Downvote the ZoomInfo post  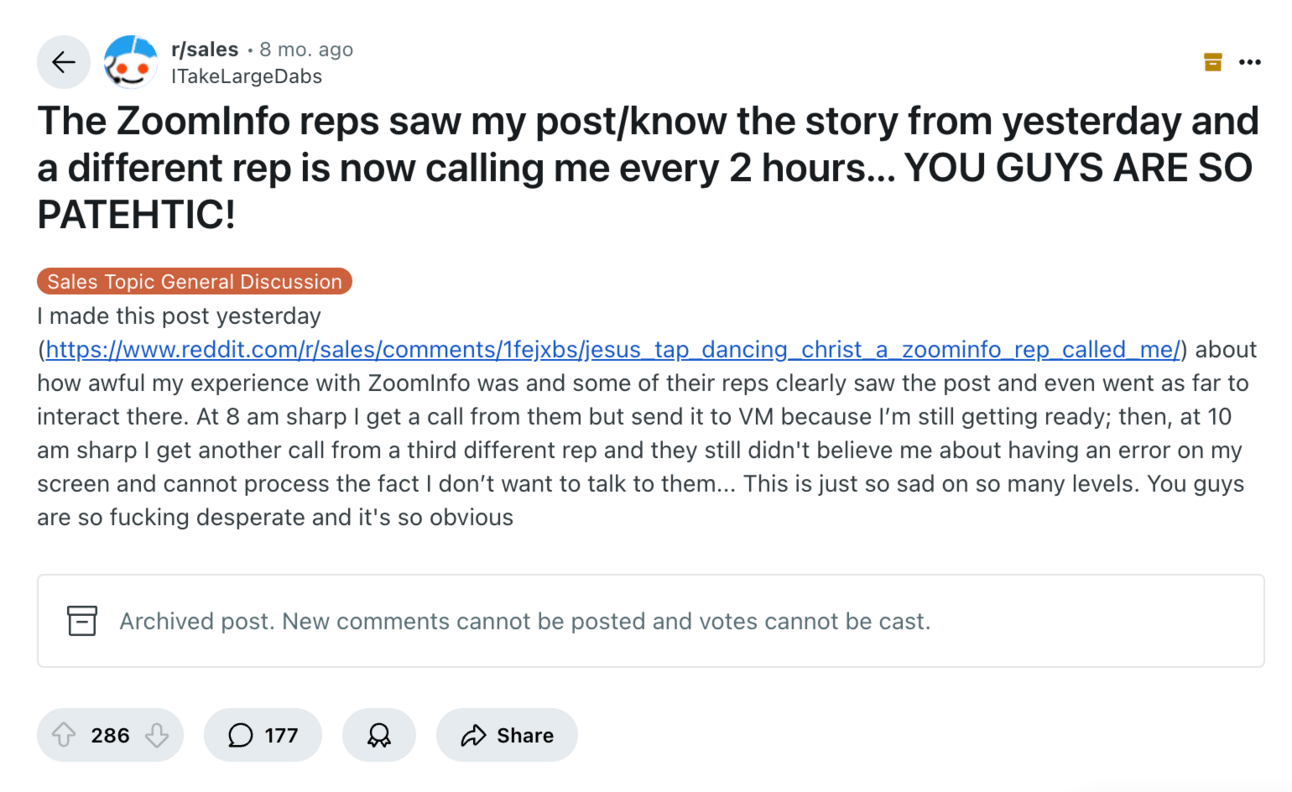coord(157,735)
